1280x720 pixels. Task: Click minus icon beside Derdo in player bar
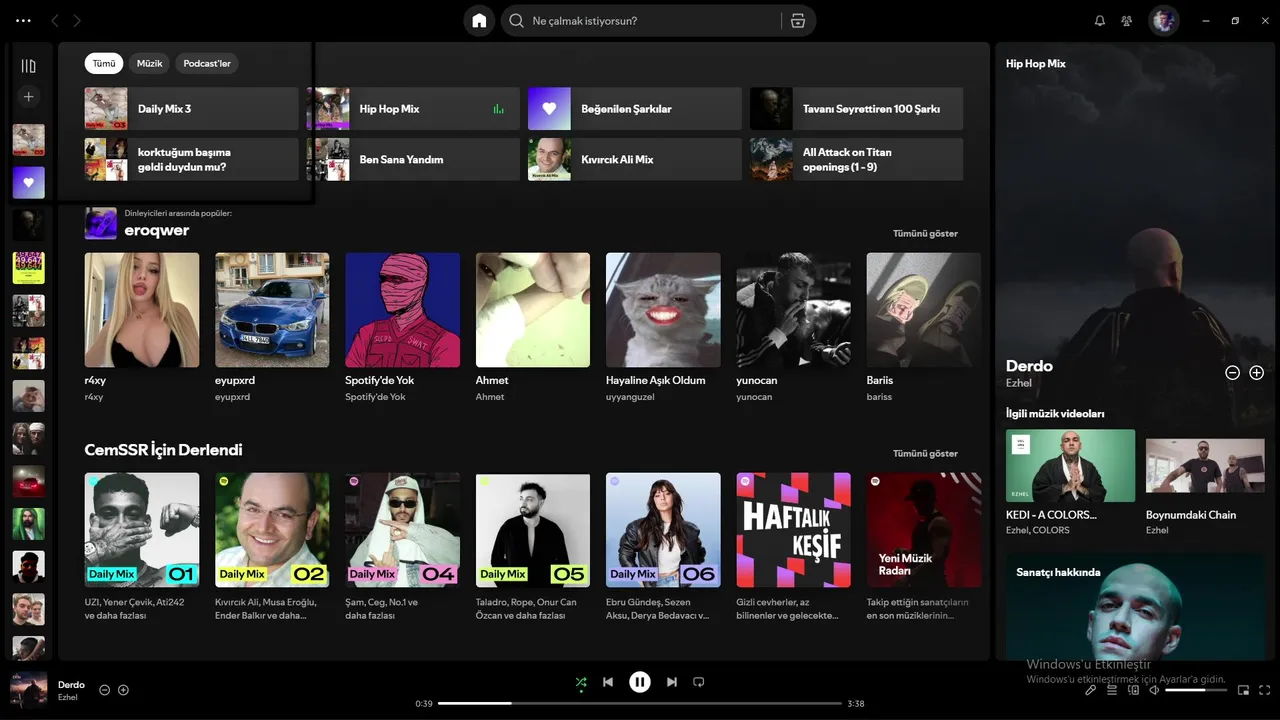(x=104, y=690)
